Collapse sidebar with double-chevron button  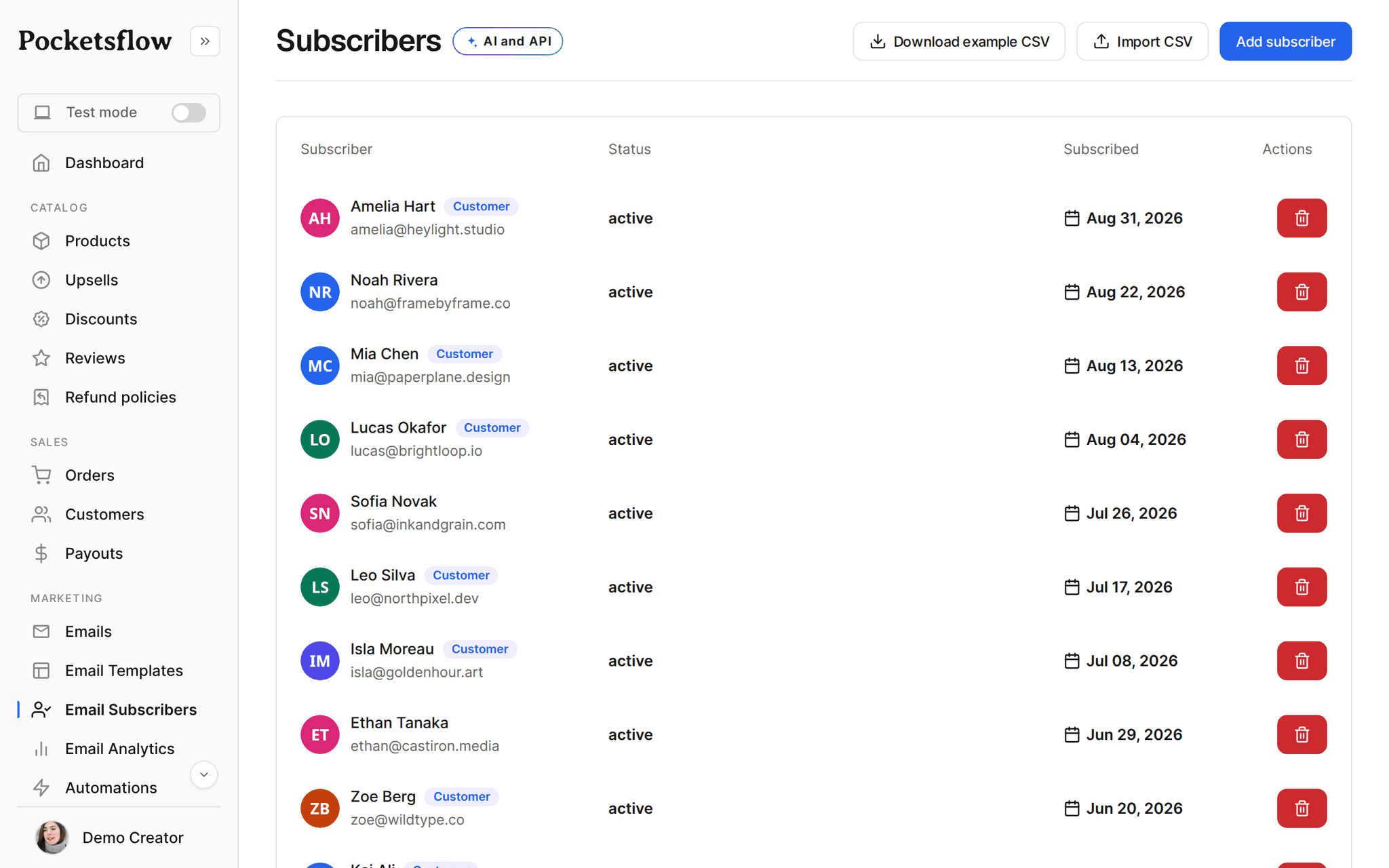click(205, 41)
